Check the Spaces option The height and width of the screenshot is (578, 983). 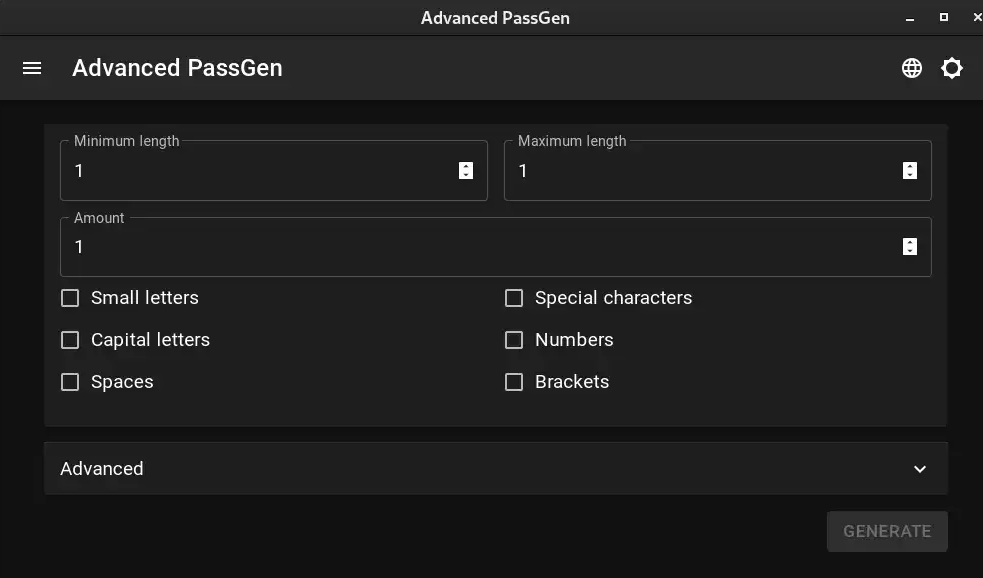(x=70, y=382)
